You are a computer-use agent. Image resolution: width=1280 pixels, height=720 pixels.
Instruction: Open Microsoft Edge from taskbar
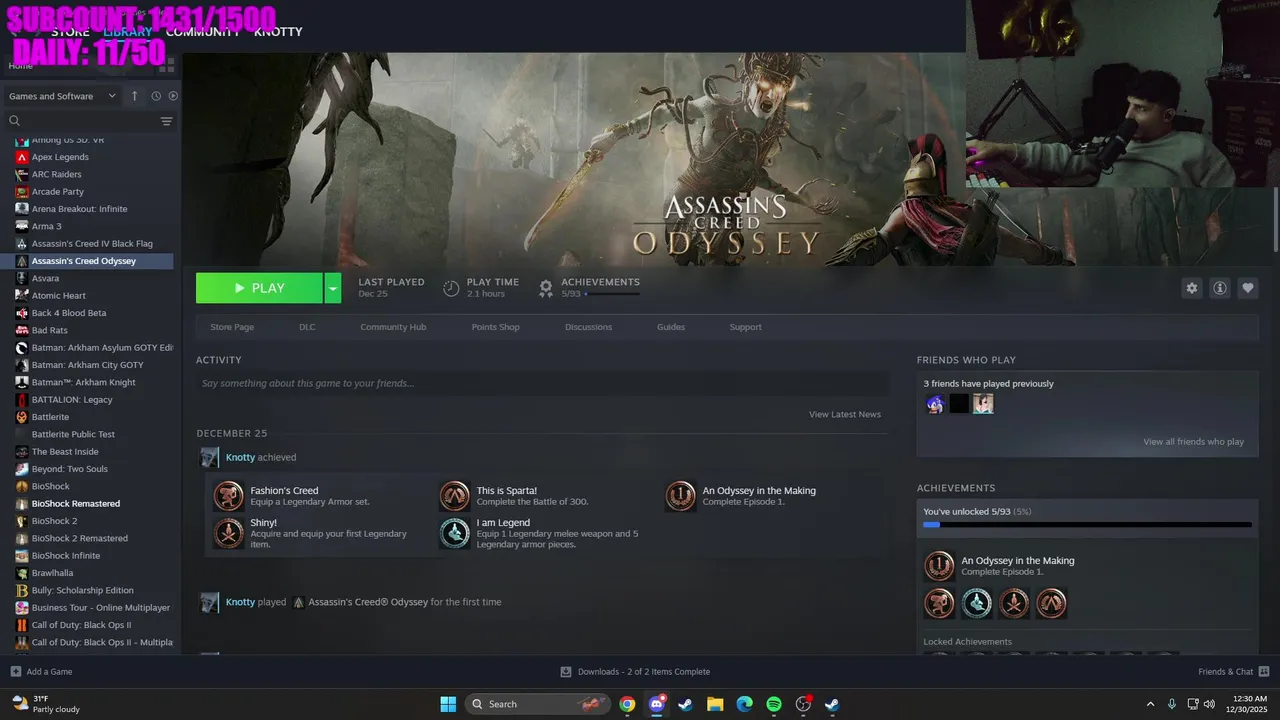tap(744, 704)
